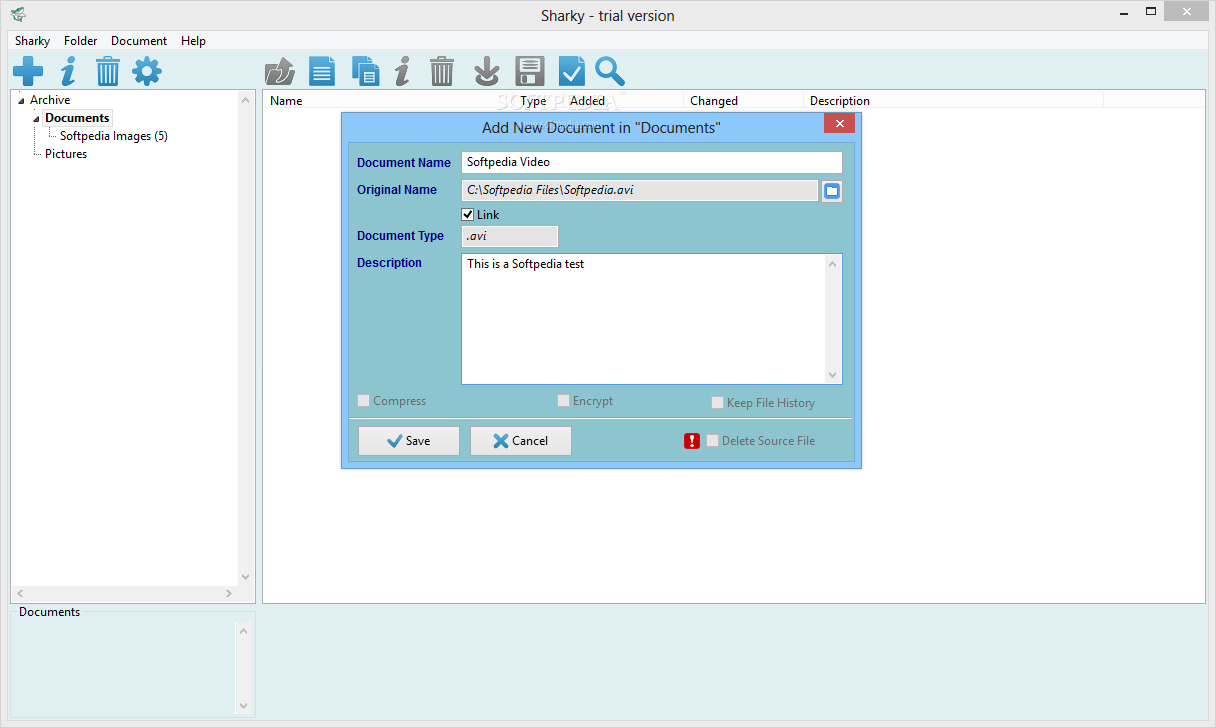Click bottom Documents panel scroll up arrow

243,630
